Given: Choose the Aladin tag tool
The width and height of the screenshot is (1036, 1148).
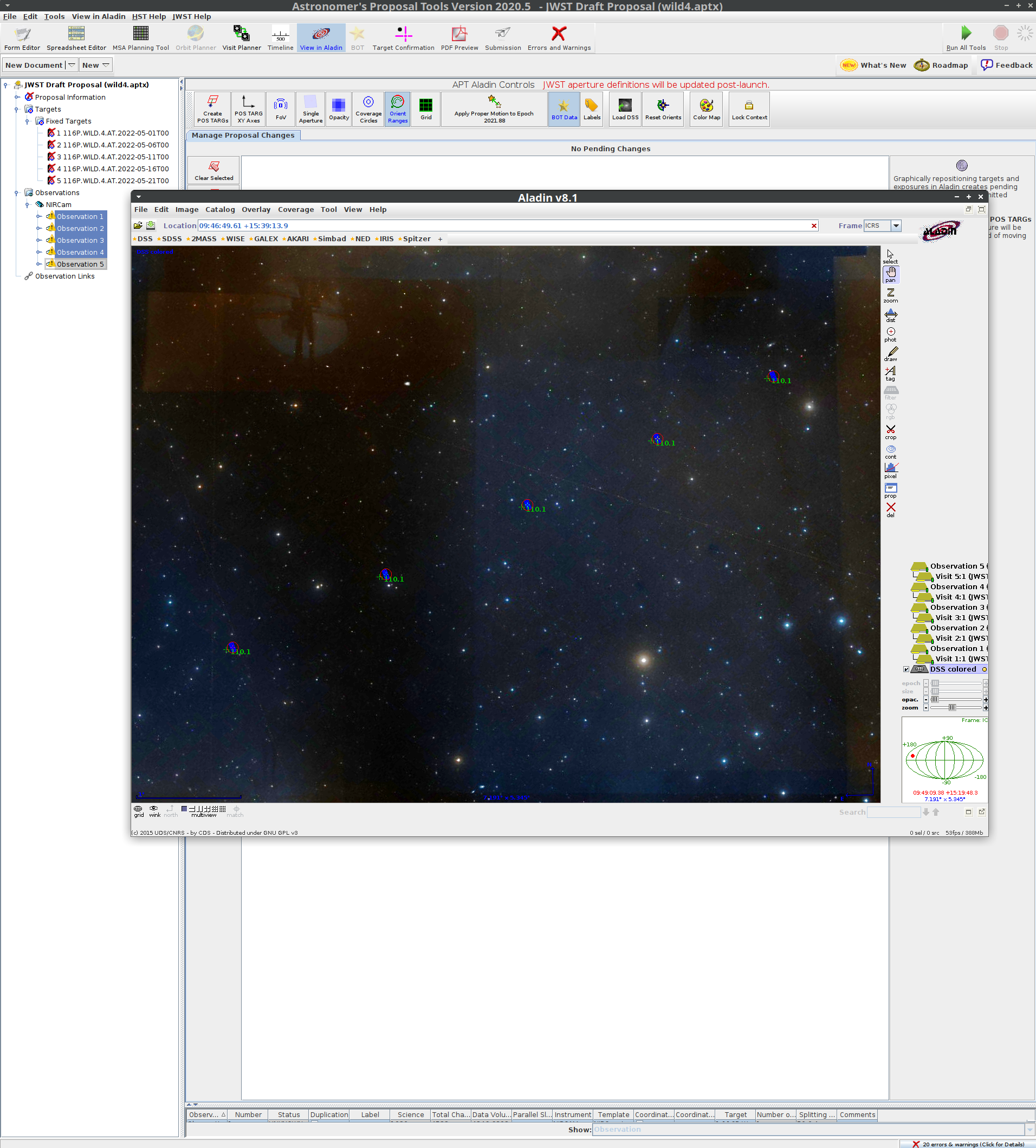Looking at the screenshot, I should point(890,373).
